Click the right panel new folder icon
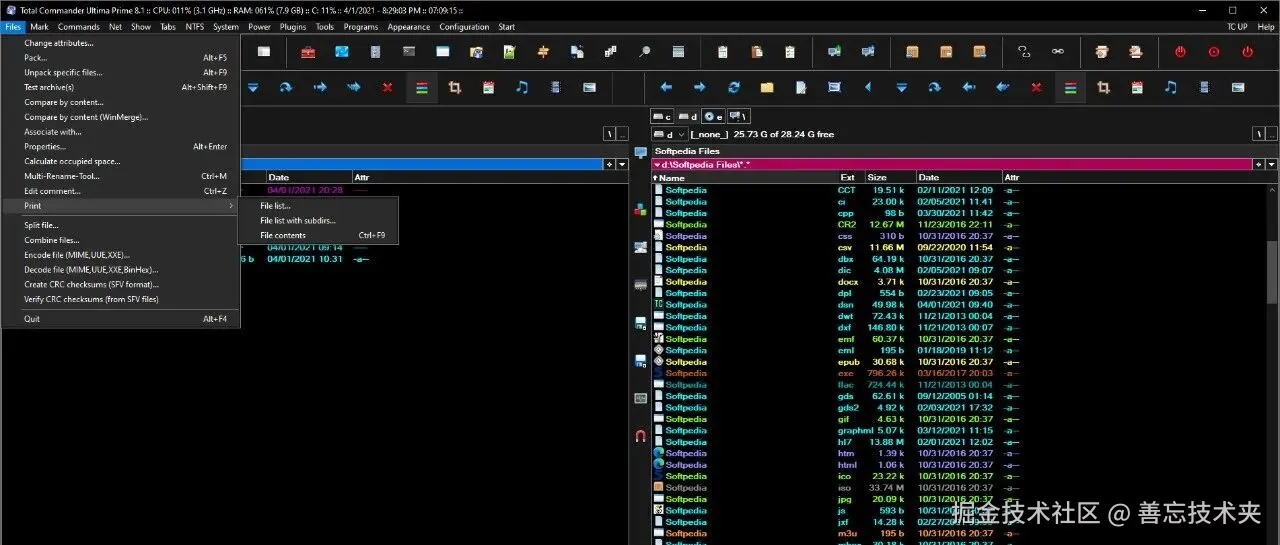Screen dimensions: 1280x545 (x=767, y=88)
